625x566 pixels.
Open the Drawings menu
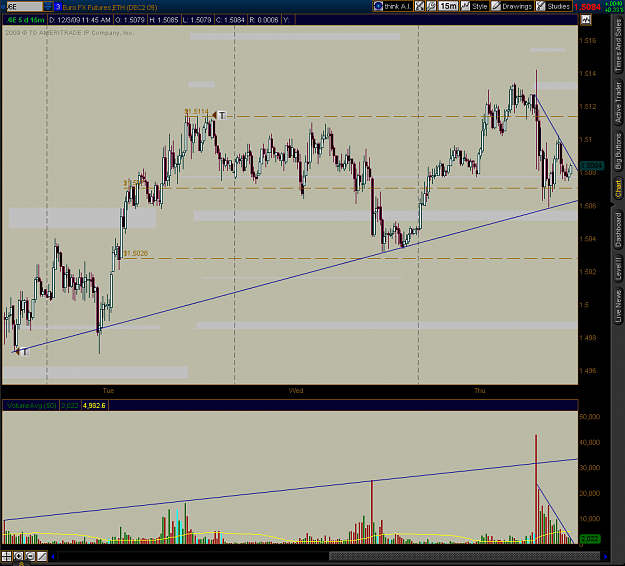[512, 6]
